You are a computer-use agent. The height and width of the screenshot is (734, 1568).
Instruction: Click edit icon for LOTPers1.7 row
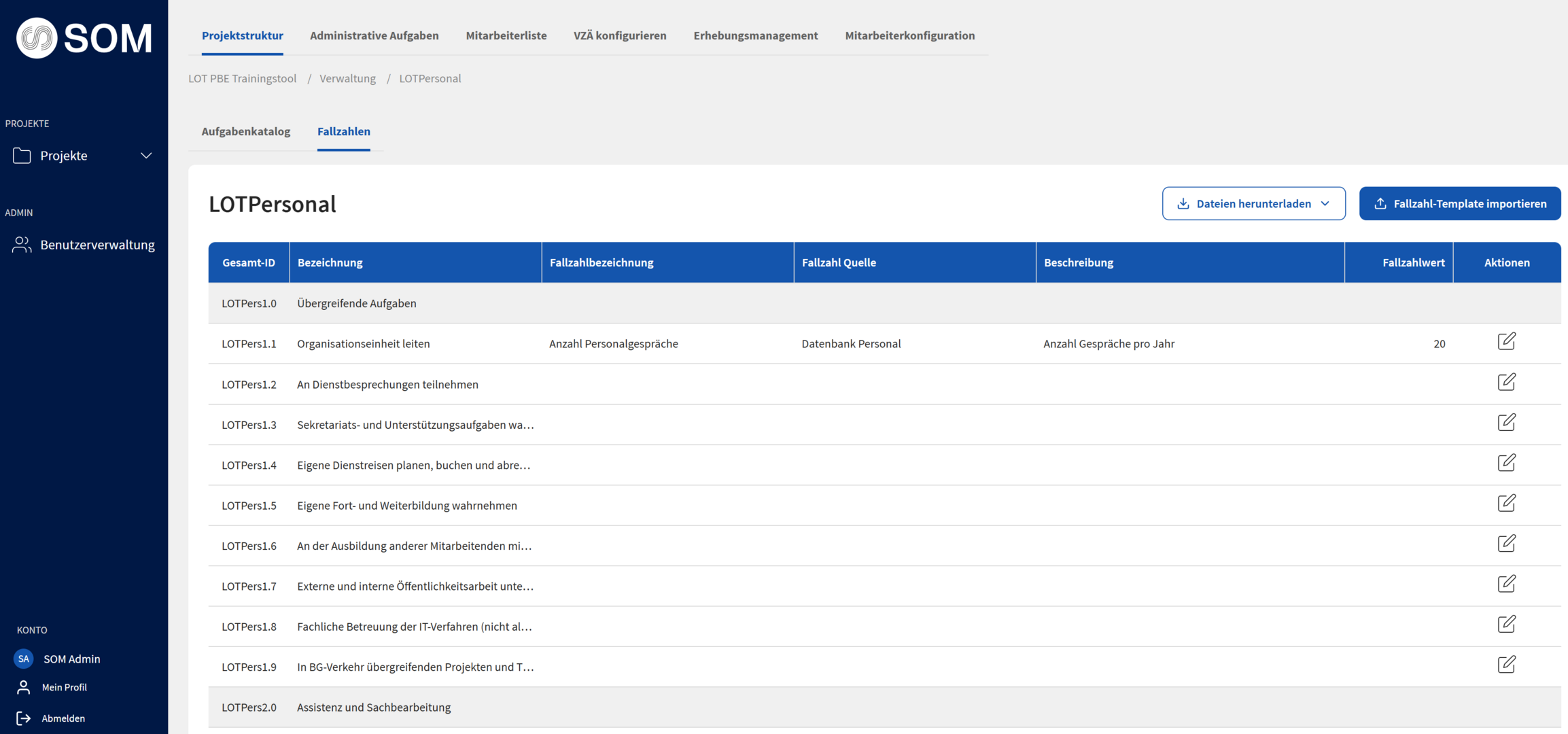[x=1506, y=584]
